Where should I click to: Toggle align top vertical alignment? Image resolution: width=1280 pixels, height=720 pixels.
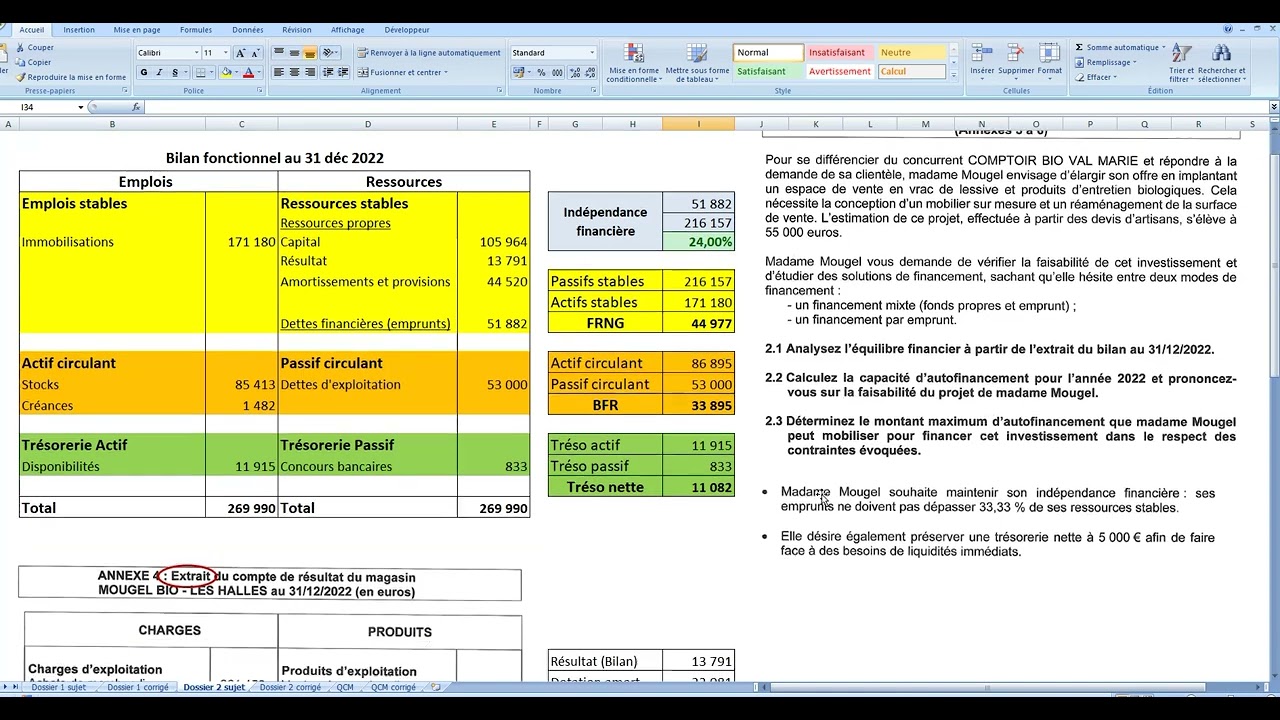(x=279, y=53)
